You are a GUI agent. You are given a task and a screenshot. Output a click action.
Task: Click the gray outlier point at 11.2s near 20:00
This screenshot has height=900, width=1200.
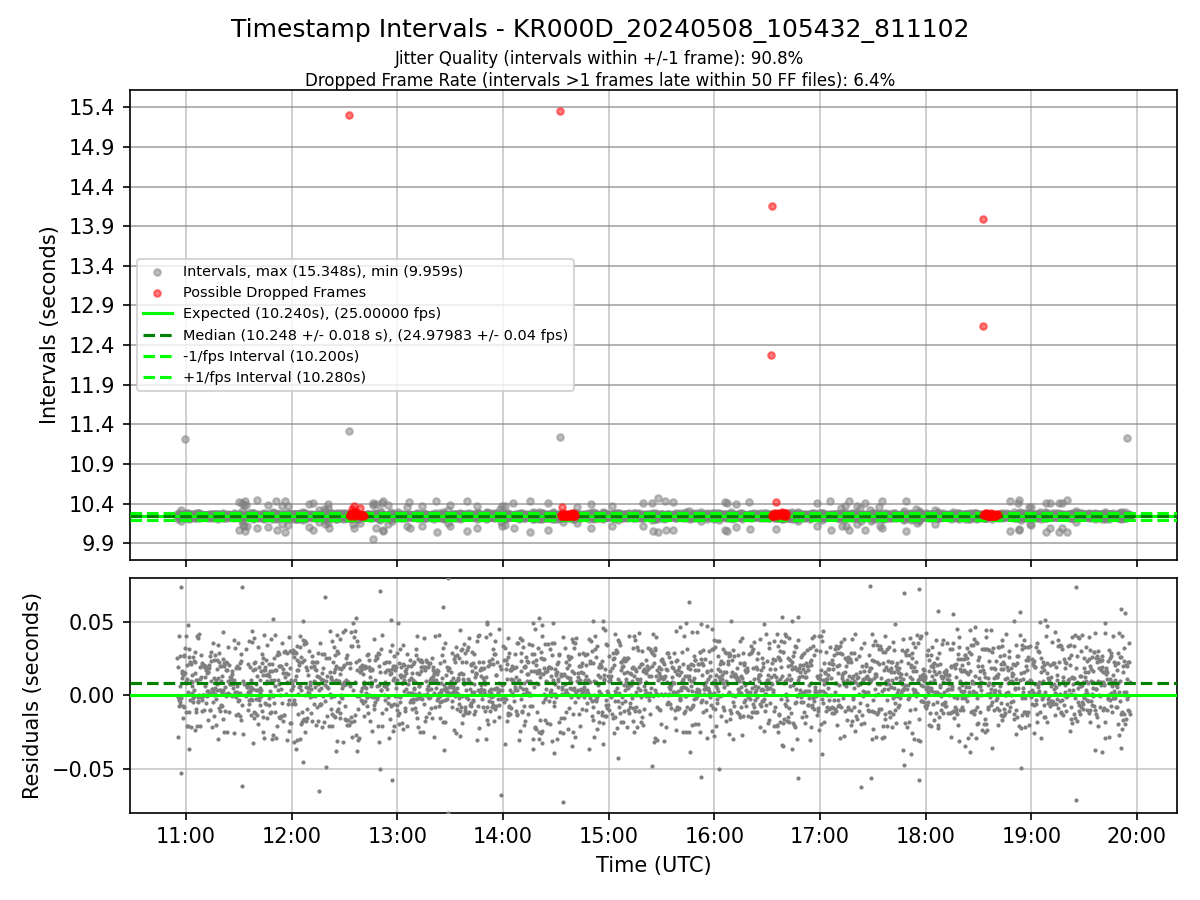click(x=1127, y=438)
